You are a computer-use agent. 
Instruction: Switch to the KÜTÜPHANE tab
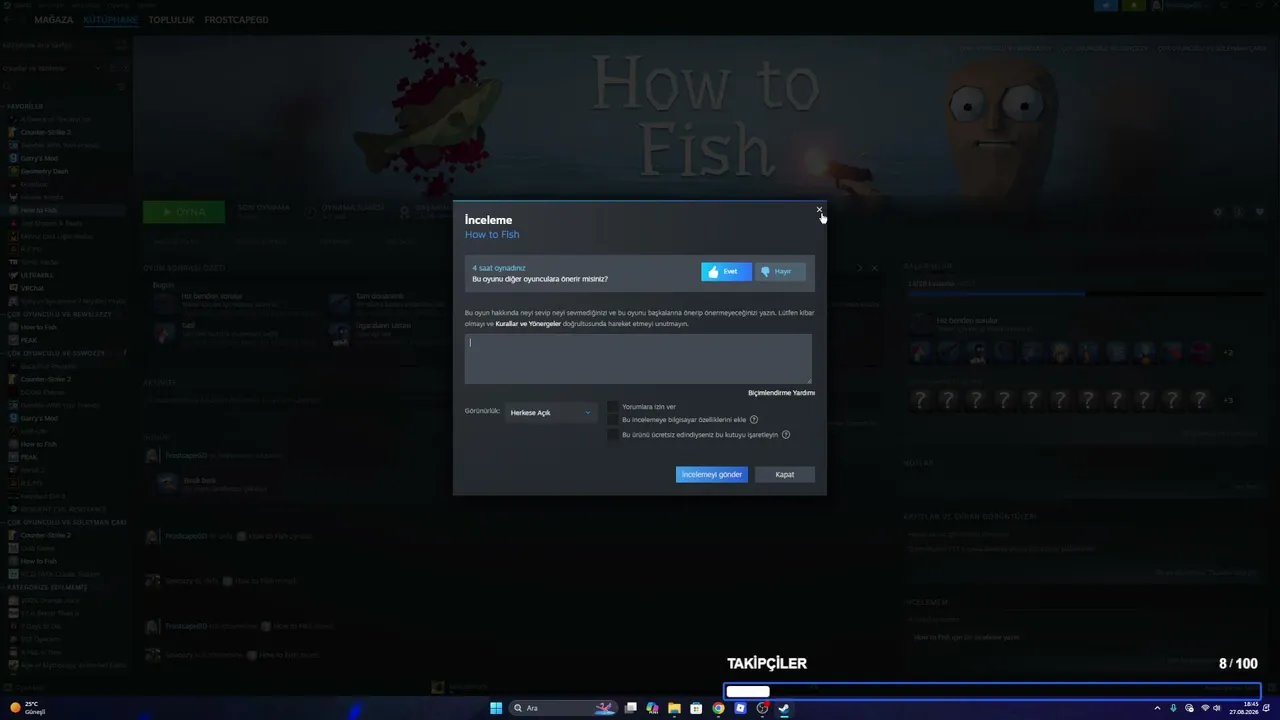(x=111, y=20)
